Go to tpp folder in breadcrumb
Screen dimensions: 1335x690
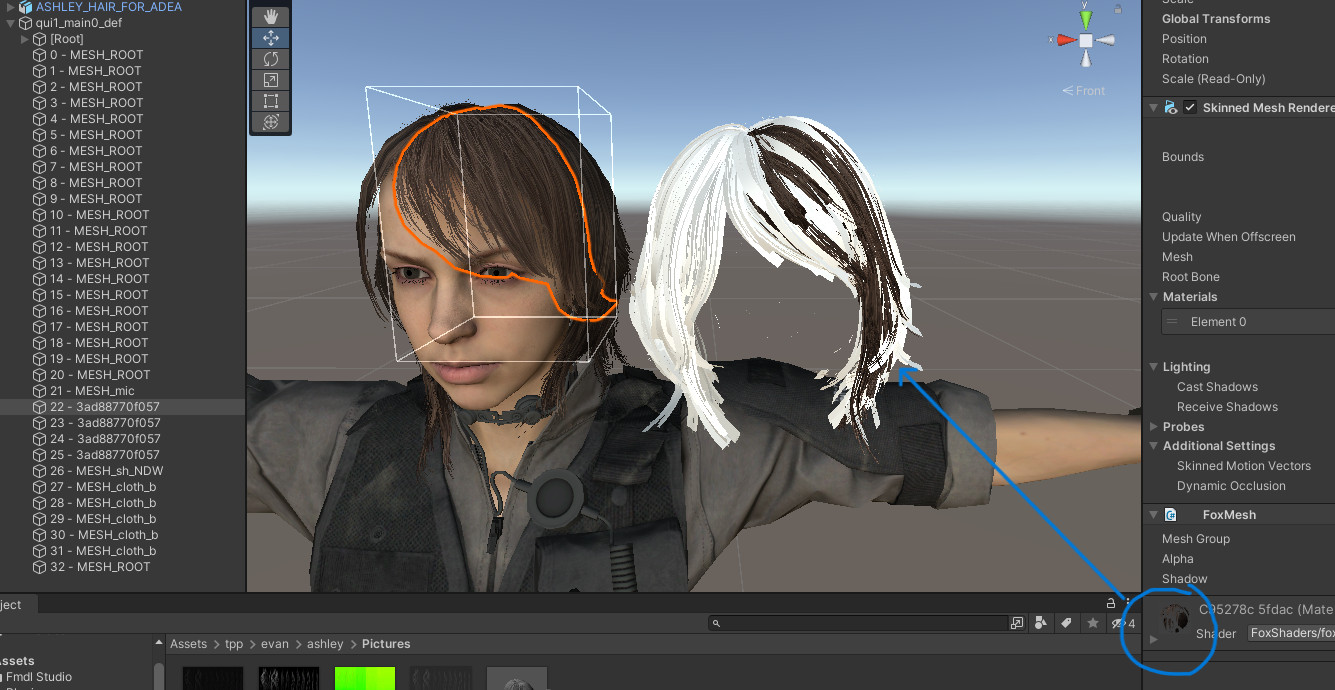(234, 644)
